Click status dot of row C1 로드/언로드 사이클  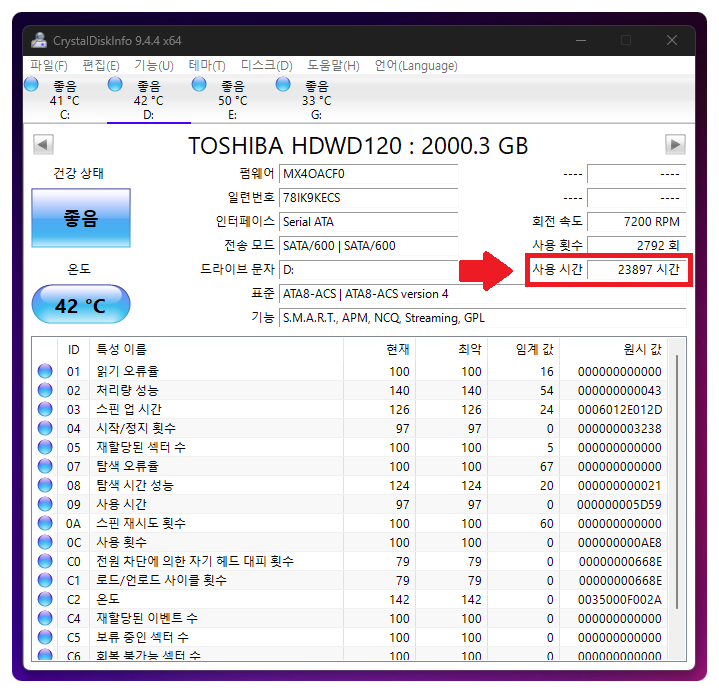(x=45, y=580)
